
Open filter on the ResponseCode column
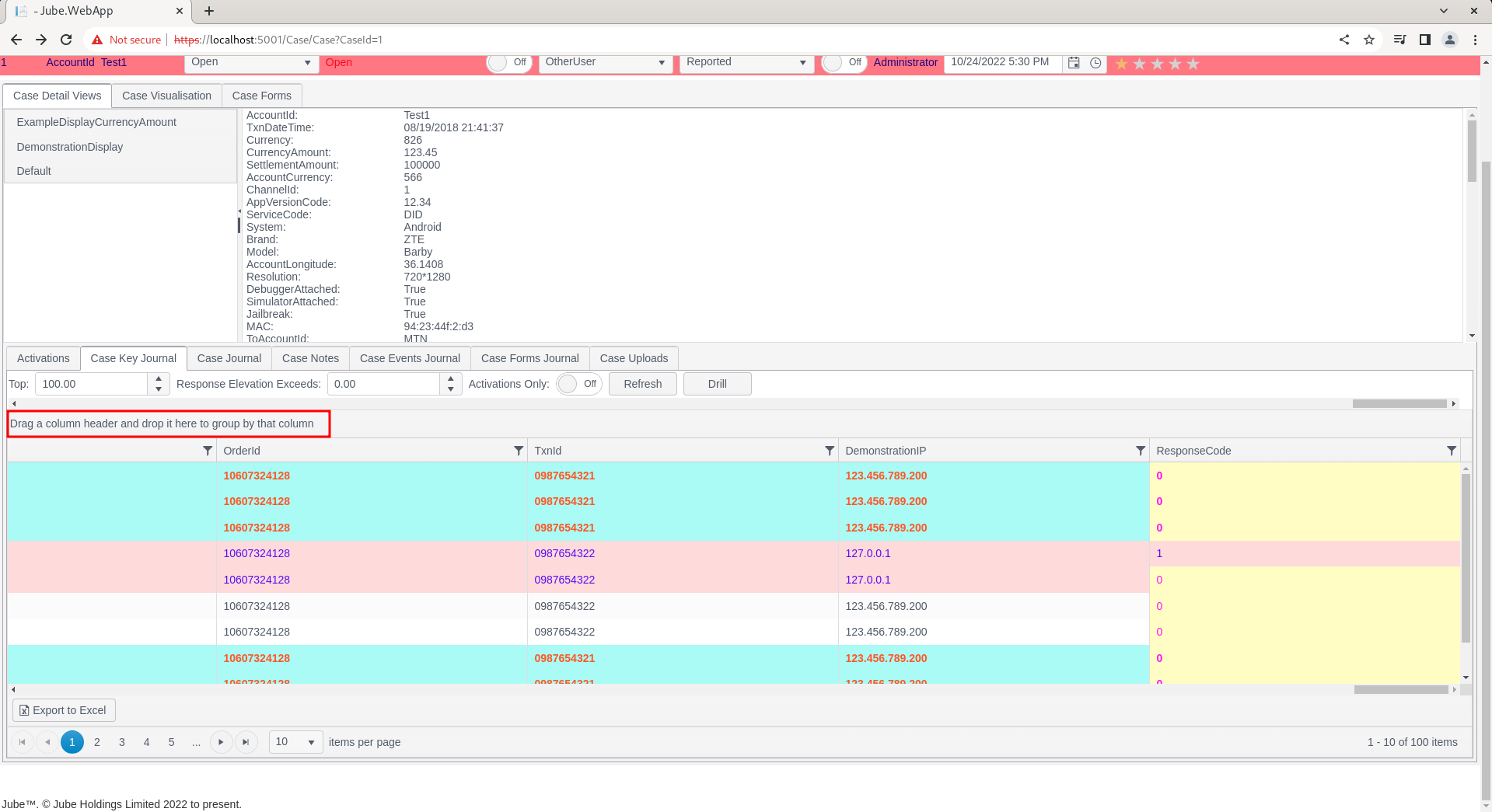pyautogui.click(x=1452, y=451)
